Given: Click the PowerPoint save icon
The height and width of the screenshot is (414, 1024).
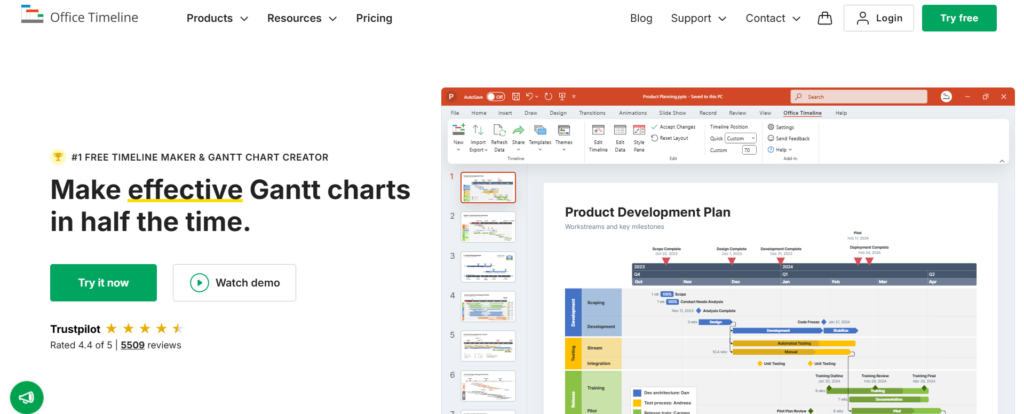Looking at the screenshot, I should point(516,97).
